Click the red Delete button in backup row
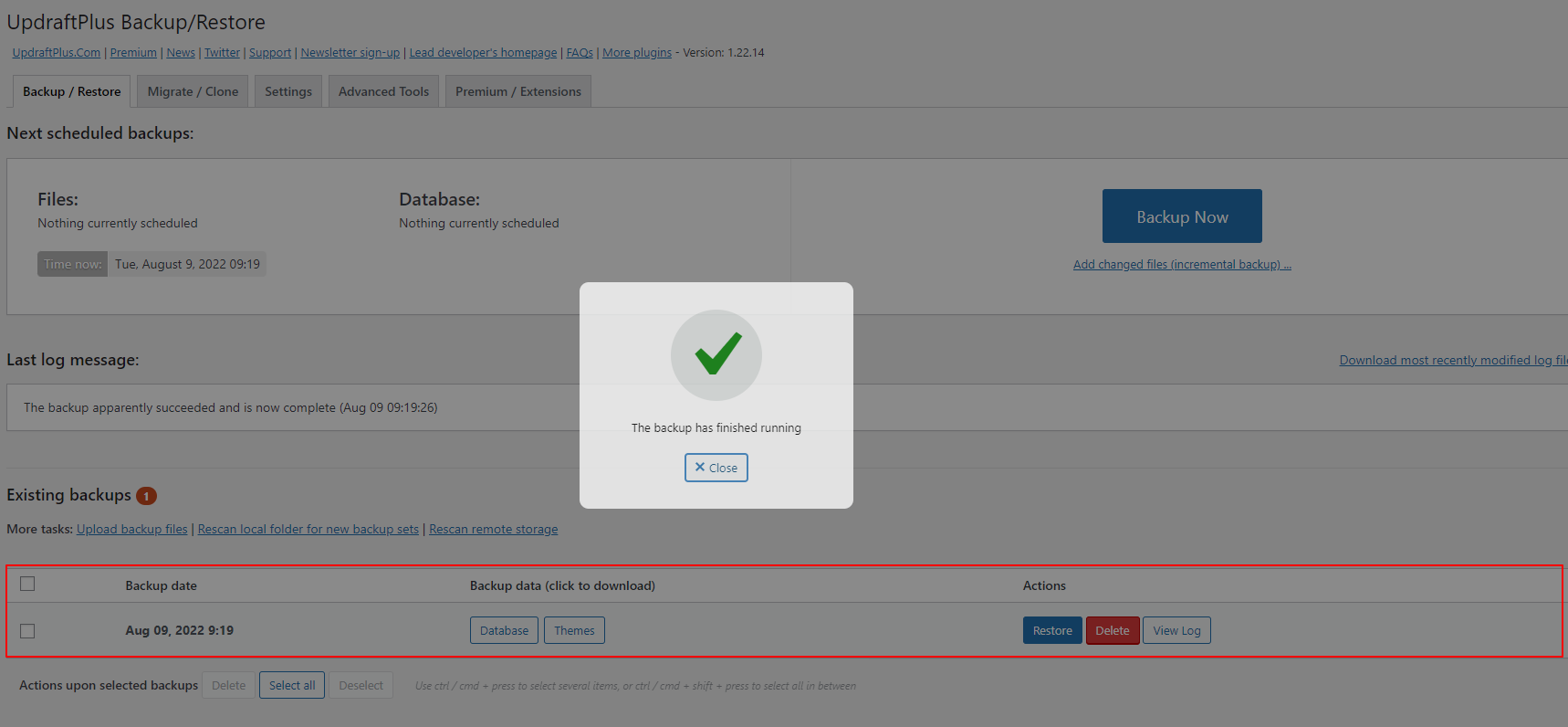1568x727 pixels. pos(1113,630)
